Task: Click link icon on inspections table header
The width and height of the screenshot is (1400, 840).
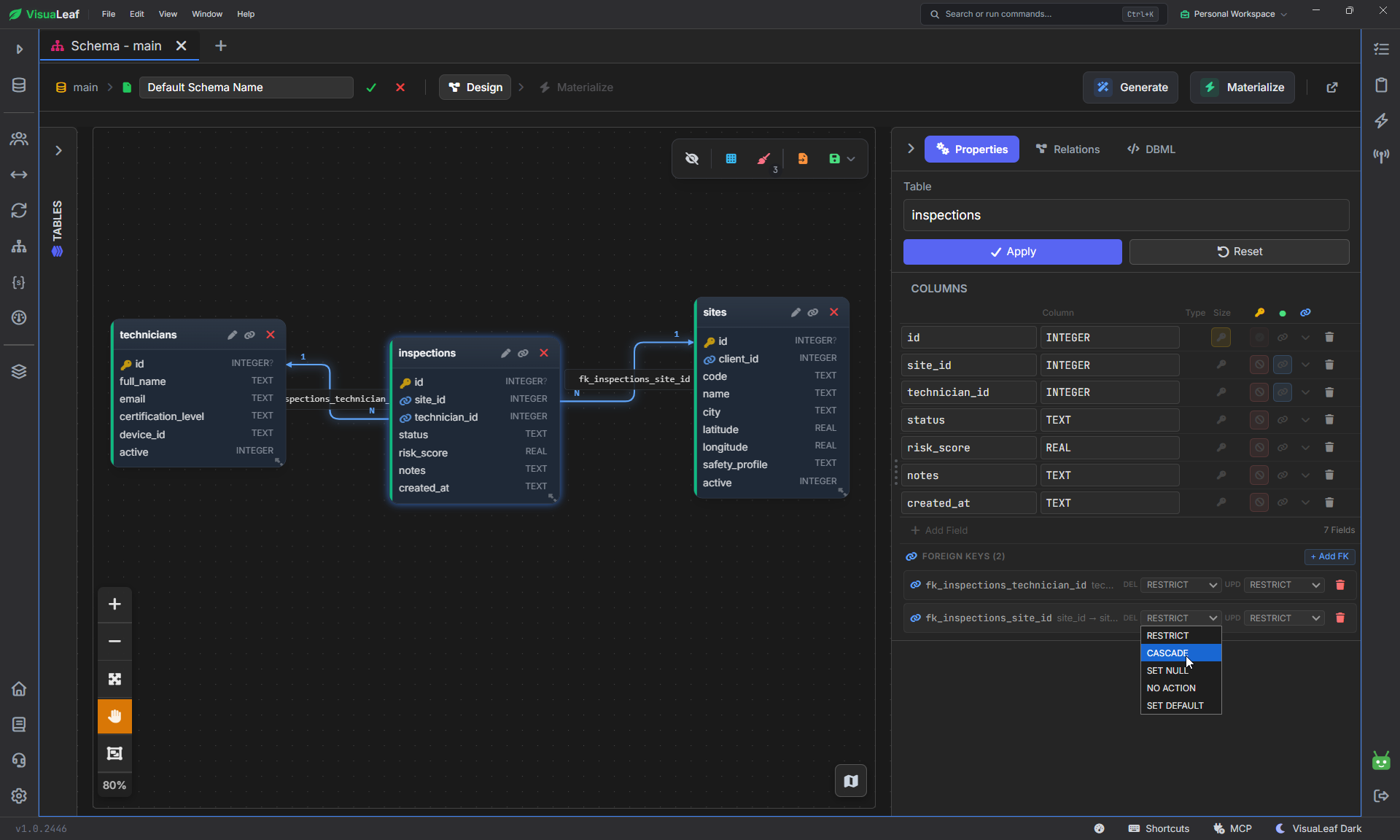Action: [x=523, y=353]
